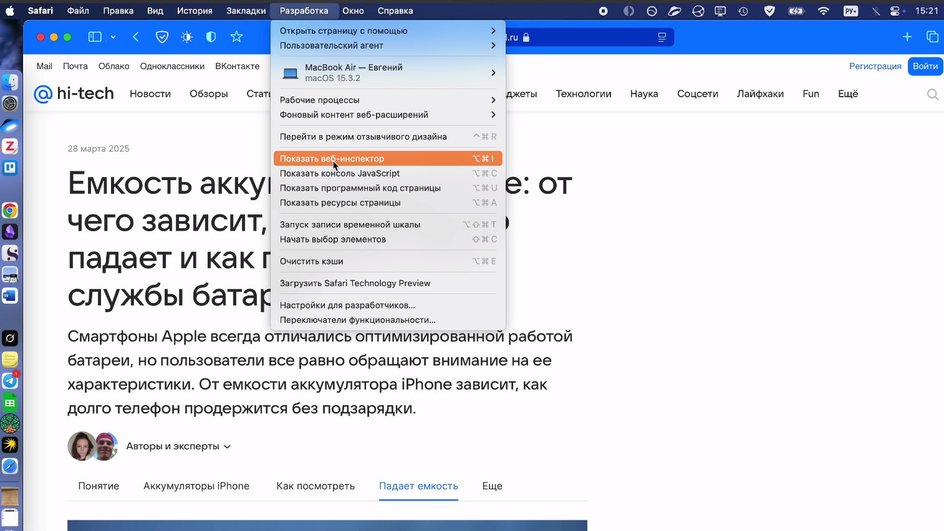Viewport: 944px width, 531px height.
Task: Click the shield privacy icon in toolbar
Action: click(162, 37)
